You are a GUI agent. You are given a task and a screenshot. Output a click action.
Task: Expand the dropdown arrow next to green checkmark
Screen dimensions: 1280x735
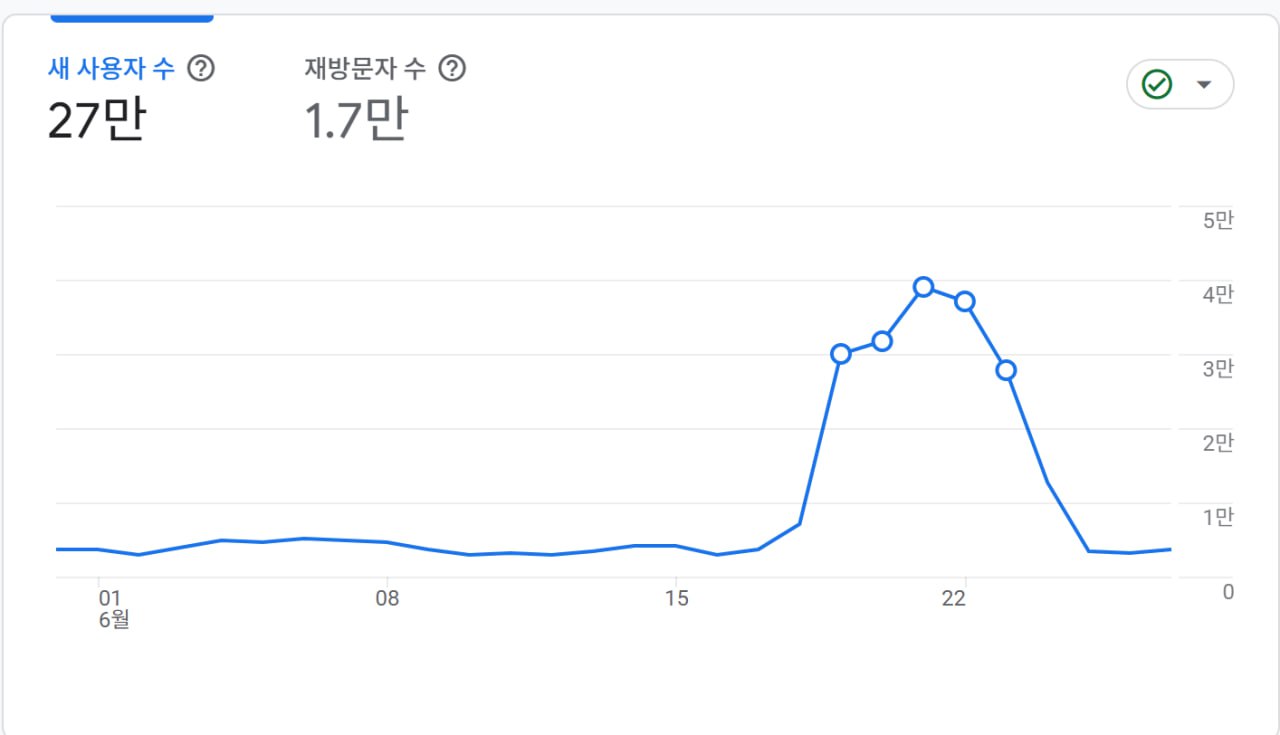coord(1204,85)
